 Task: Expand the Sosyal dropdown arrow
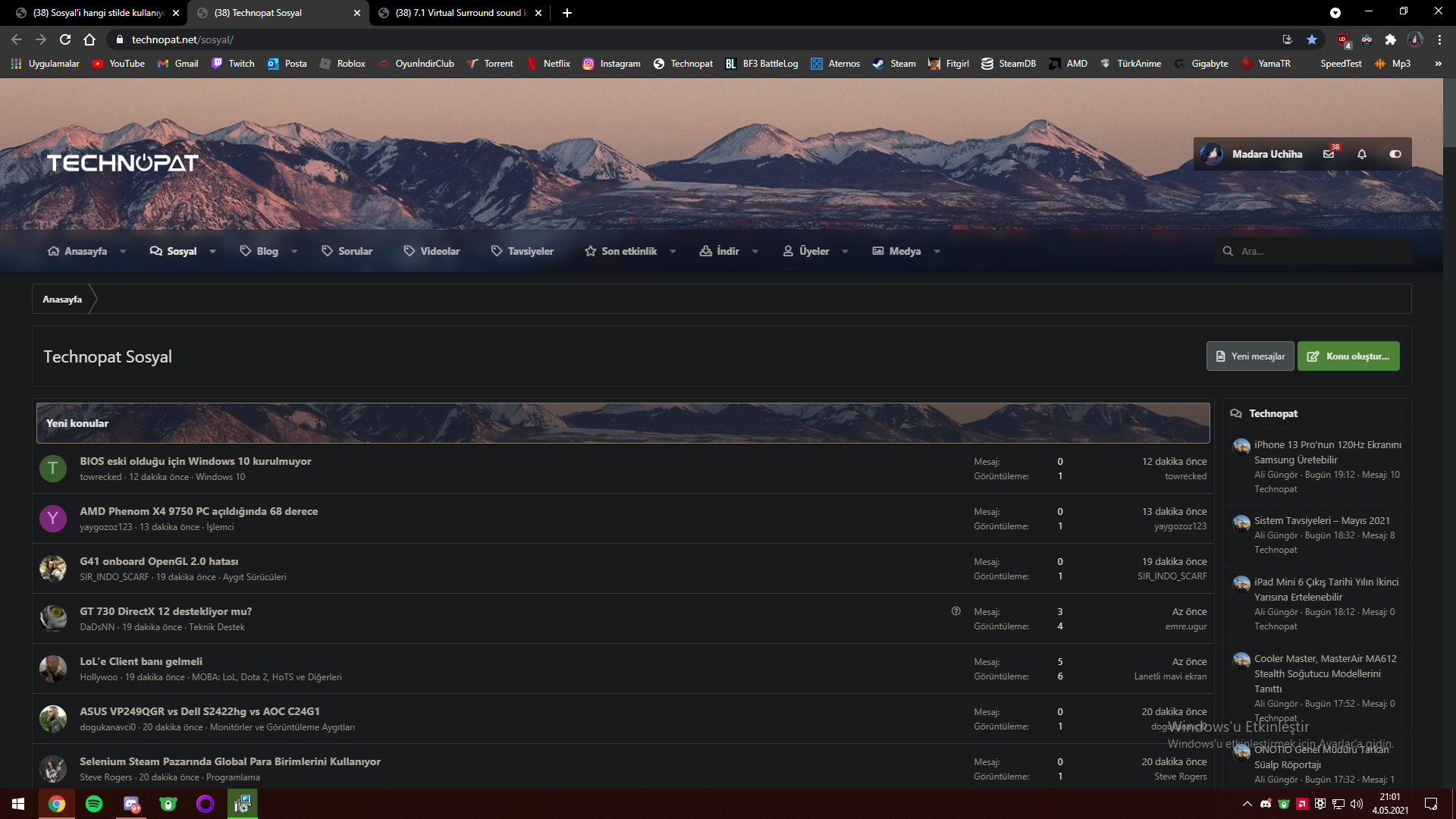click(212, 252)
